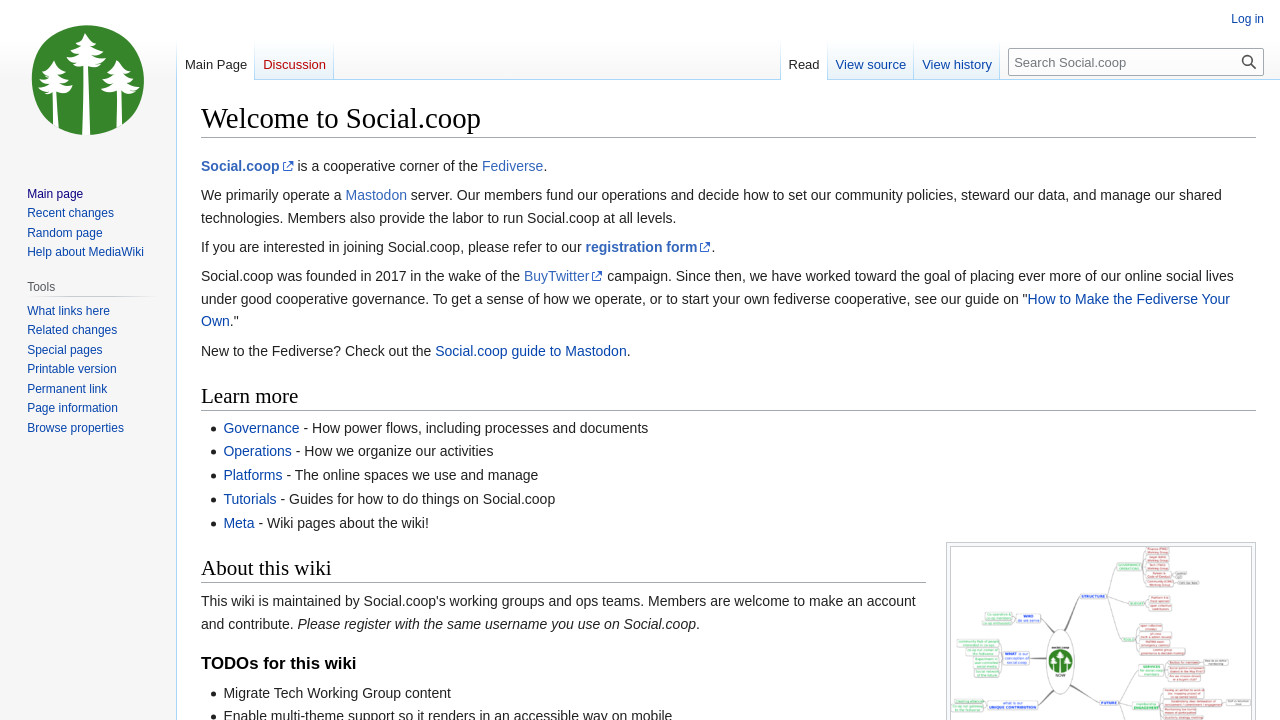Open the Tutorials page link
Image resolution: width=1280 pixels, height=720 pixels.
click(x=249, y=499)
